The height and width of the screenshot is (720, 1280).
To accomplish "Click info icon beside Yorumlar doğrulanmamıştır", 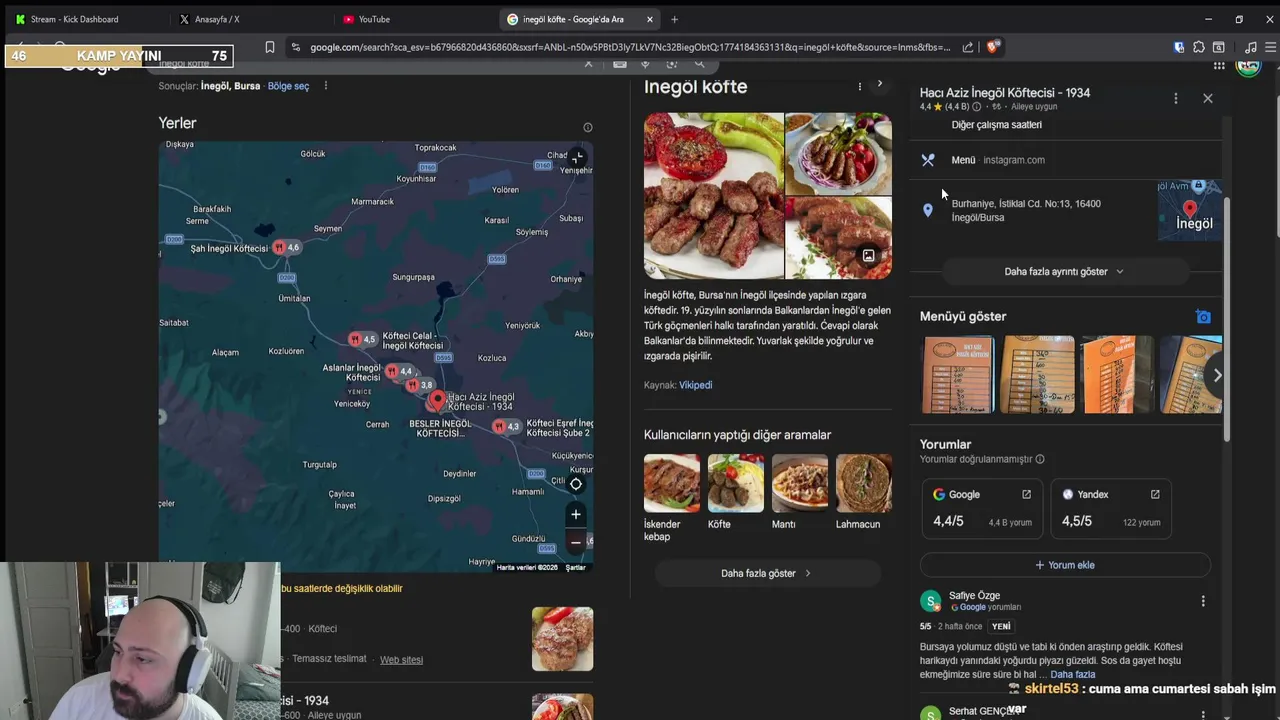I will point(1040,459).
